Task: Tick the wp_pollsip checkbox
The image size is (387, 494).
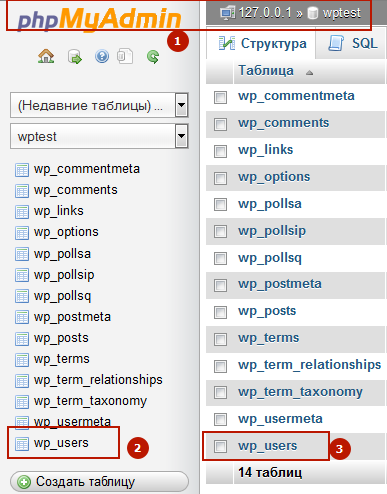Action: [x=220, y=231]
